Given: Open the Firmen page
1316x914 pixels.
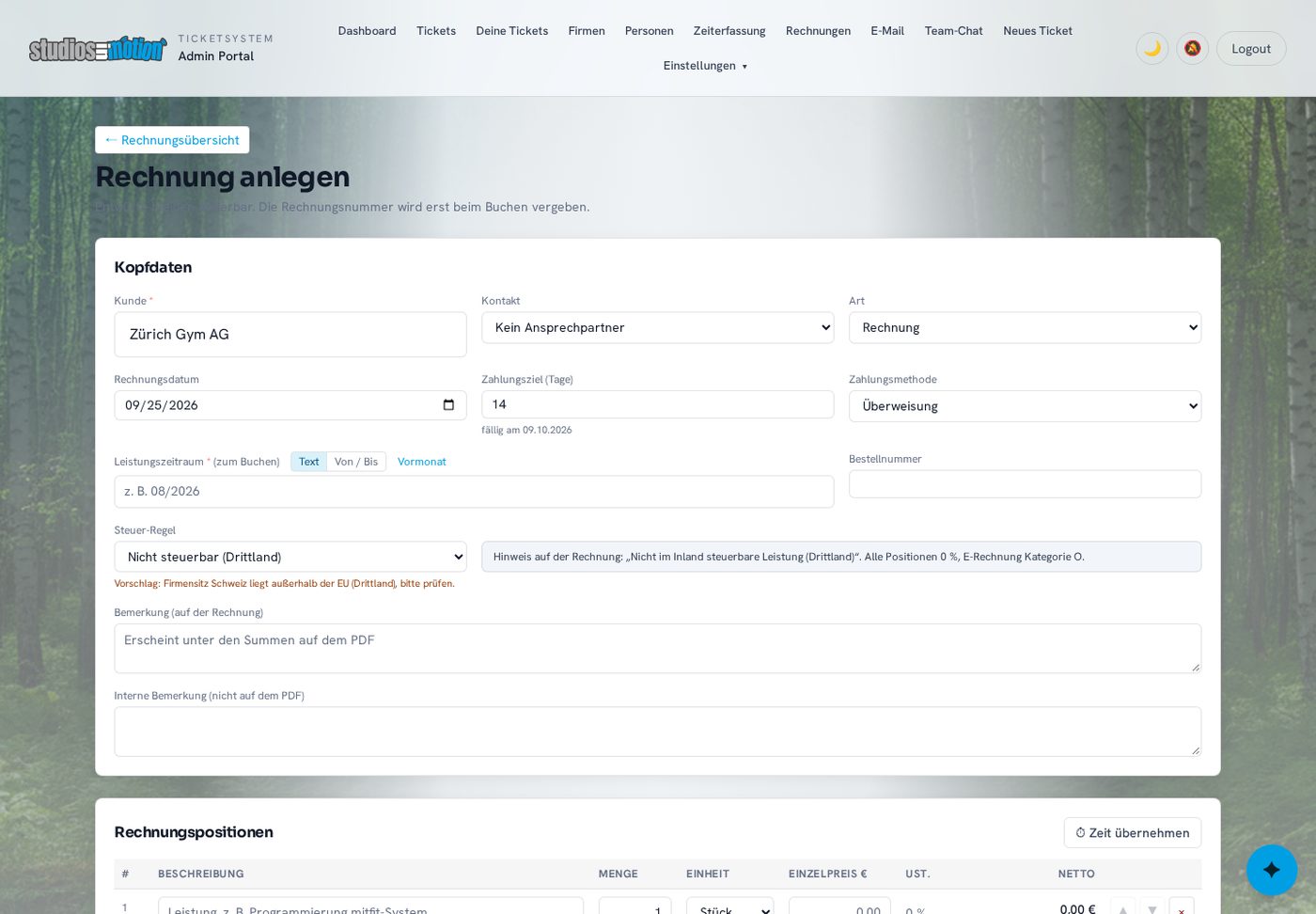Looking at the screenshot, I should pyautogui.click(x=587, y=31).
